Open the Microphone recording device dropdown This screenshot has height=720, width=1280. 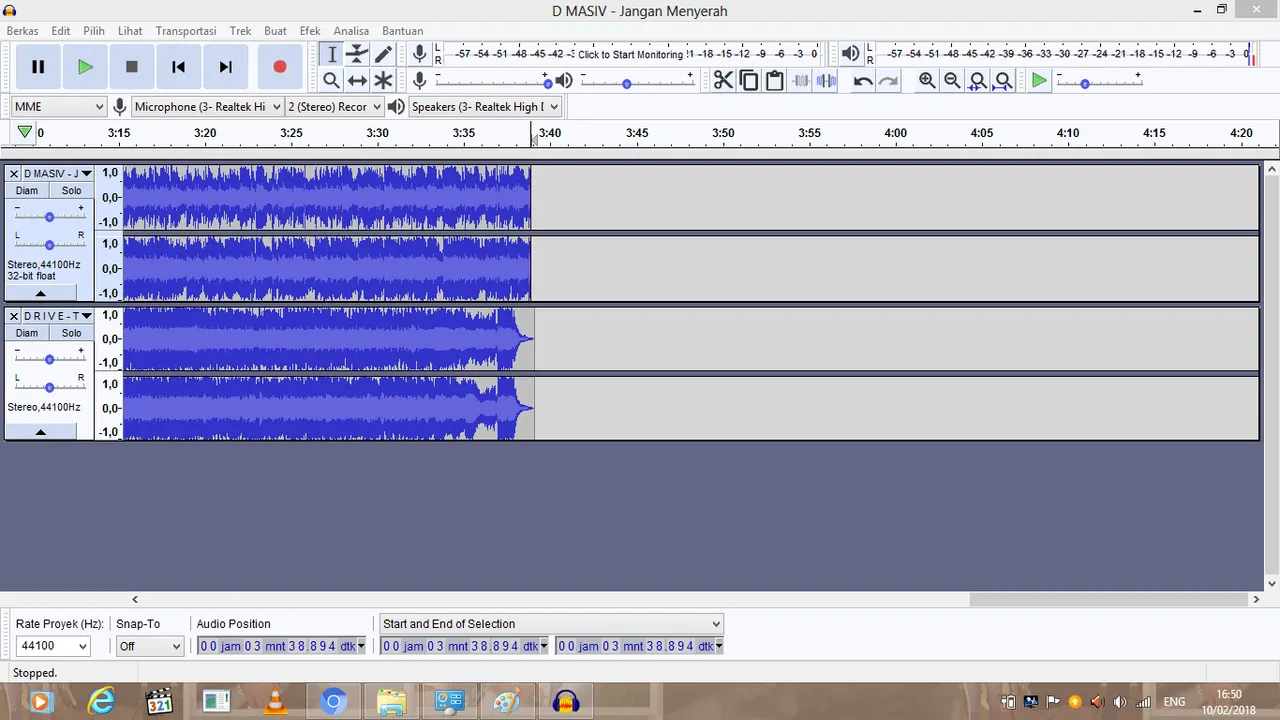[x=208, y=106]
